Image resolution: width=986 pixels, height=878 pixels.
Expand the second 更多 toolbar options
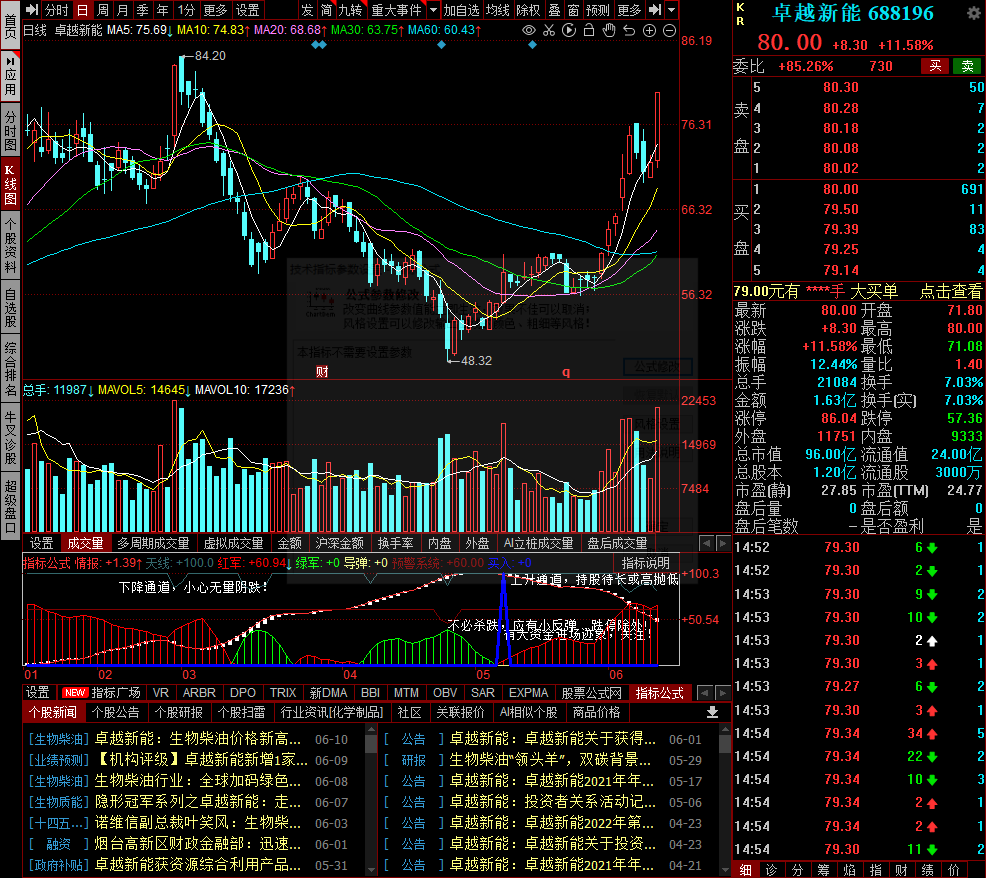click(629, 9)
